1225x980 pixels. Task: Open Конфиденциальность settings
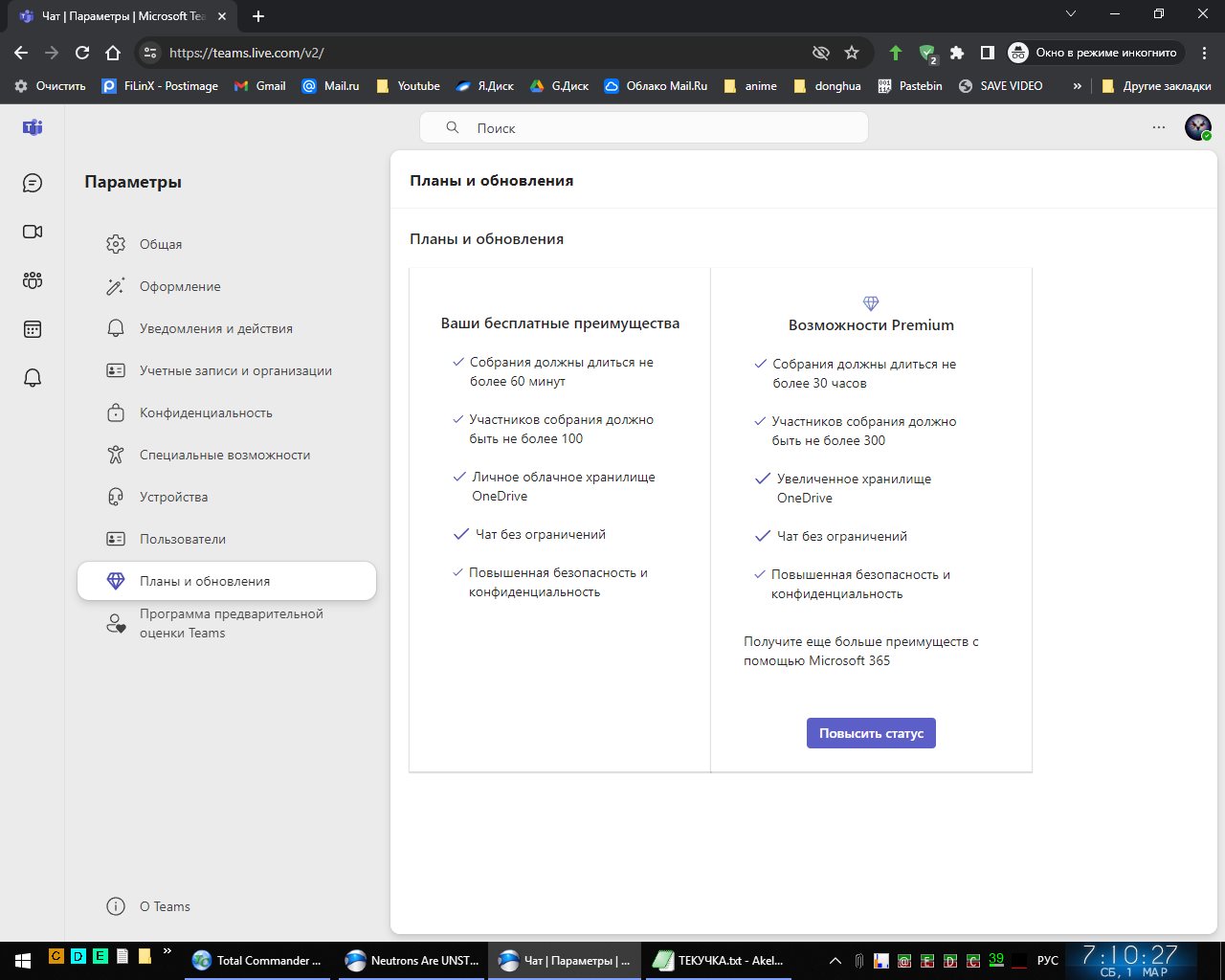pos(227,412)
